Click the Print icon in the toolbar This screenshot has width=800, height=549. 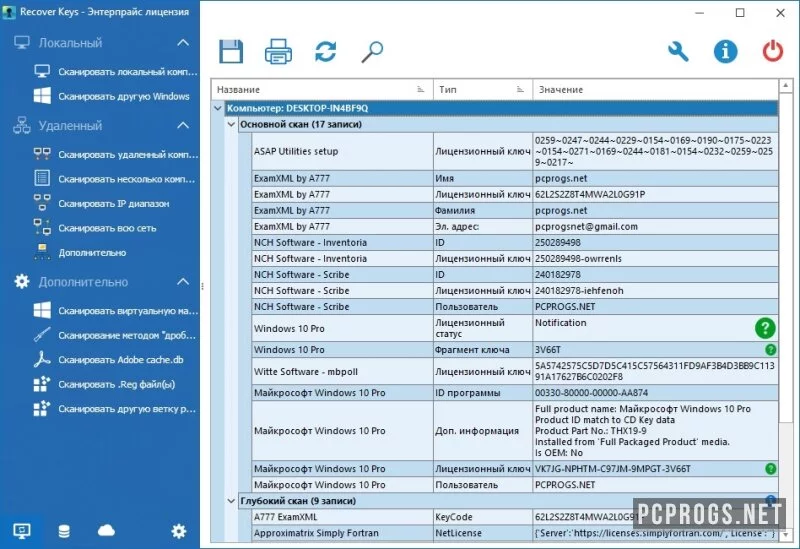(278, 52)
